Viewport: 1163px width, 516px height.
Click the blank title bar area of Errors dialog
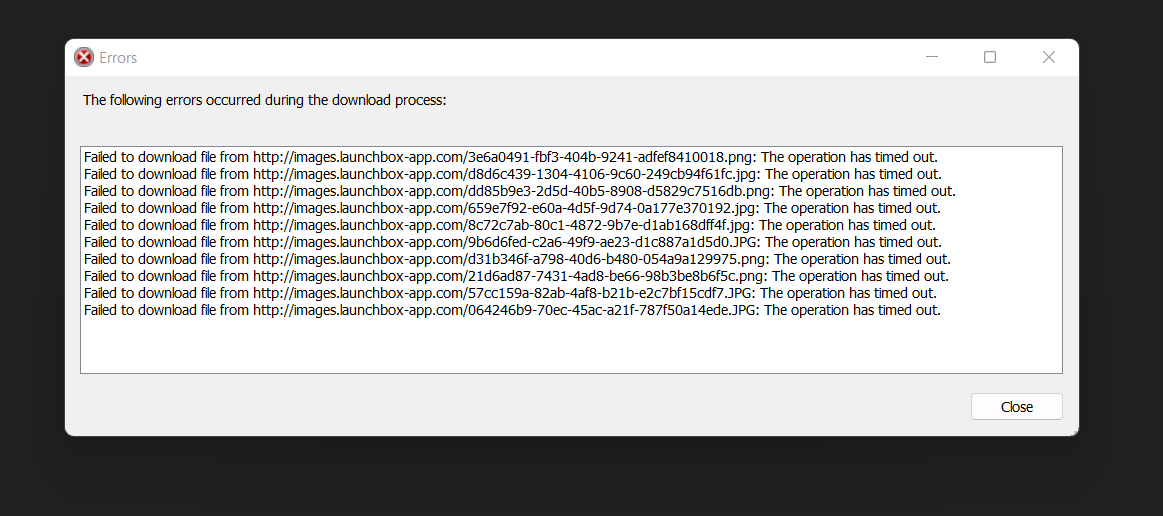point(519,57)
